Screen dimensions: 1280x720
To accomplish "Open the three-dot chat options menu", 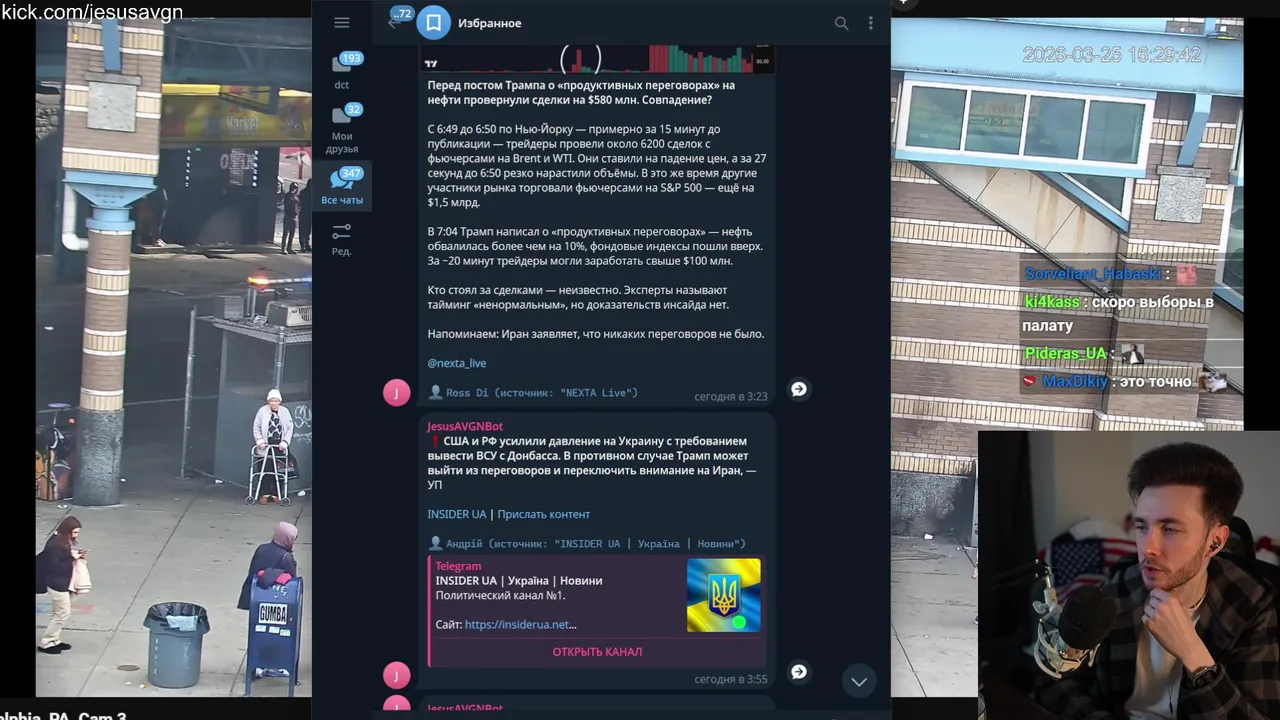I will (x=870, y=23).
